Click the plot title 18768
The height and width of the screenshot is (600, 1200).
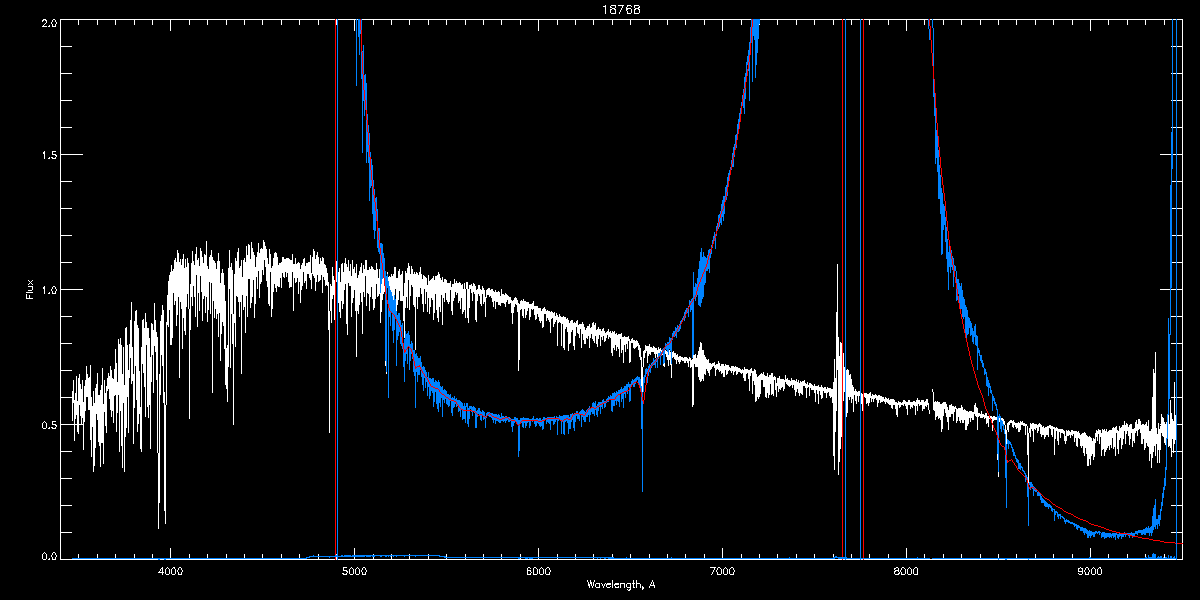tap(621, 8)
